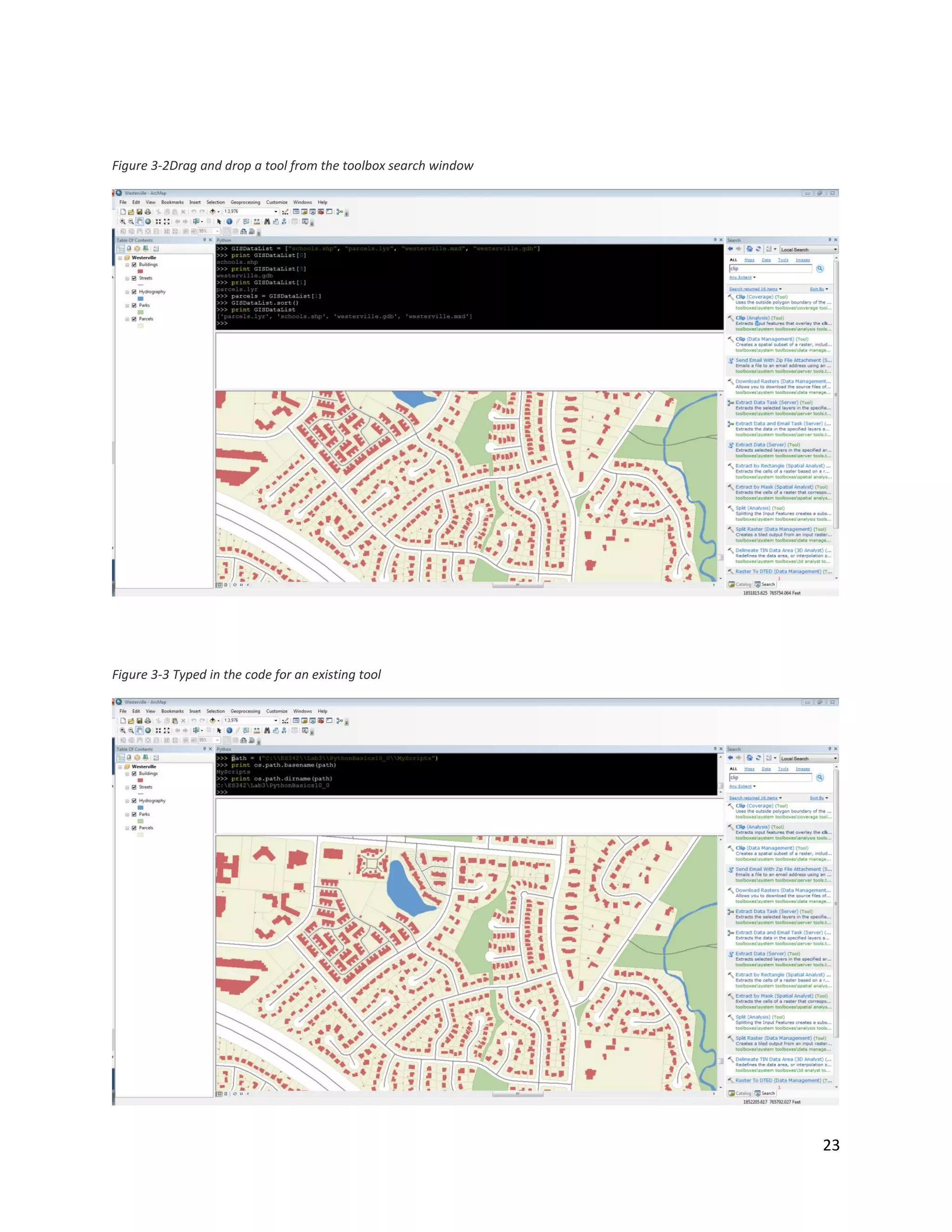Viewport: 952px width, 1232px height.
Task: Click search magnifier button in Figure 3-3 Search panel
Action: [x=820, y=777]
